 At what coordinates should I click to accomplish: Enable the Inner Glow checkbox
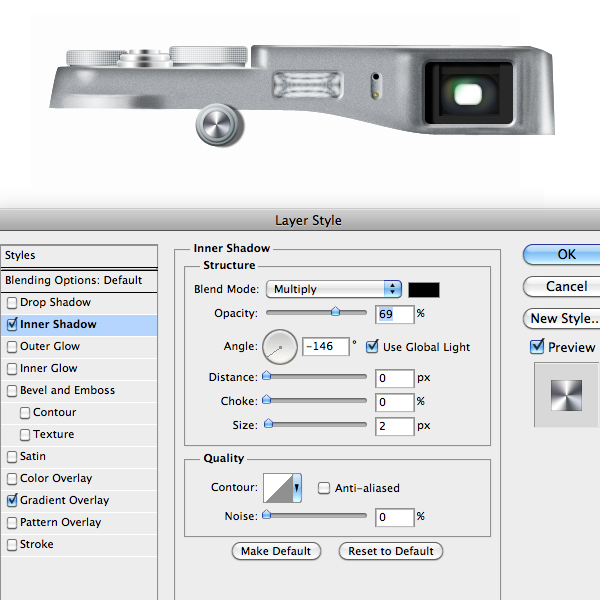(x=12, y=369)
